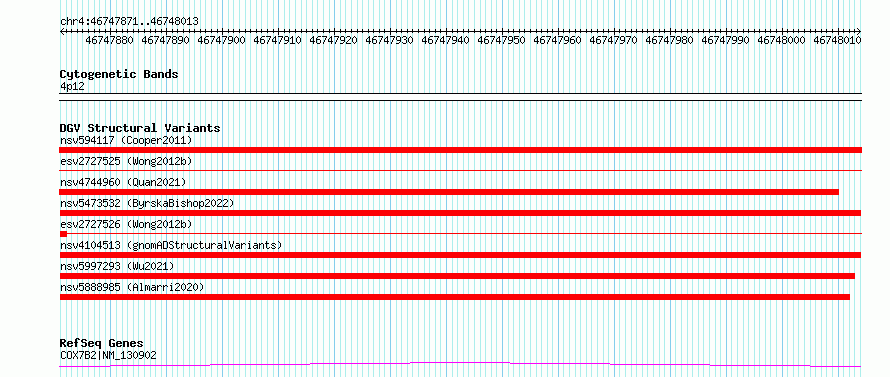890x377 pixels.
Task: Open the RefSeq Genes track heading
Action: pyautogui.click(x=102, y=344)
